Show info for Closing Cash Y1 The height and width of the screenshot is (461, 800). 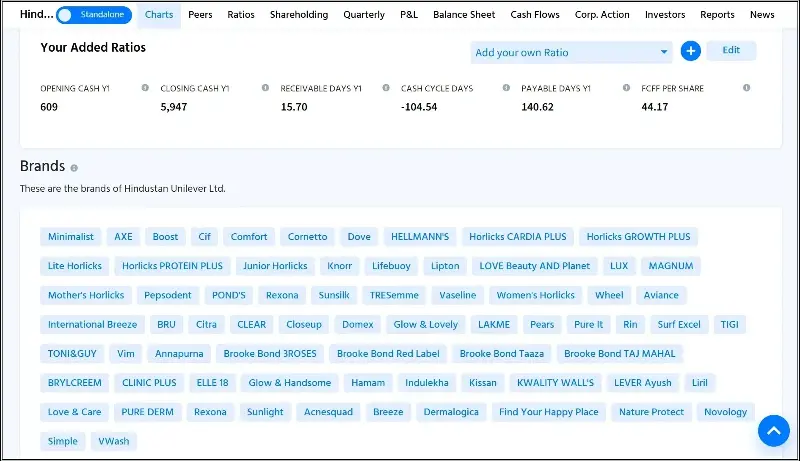pos(265,88)
